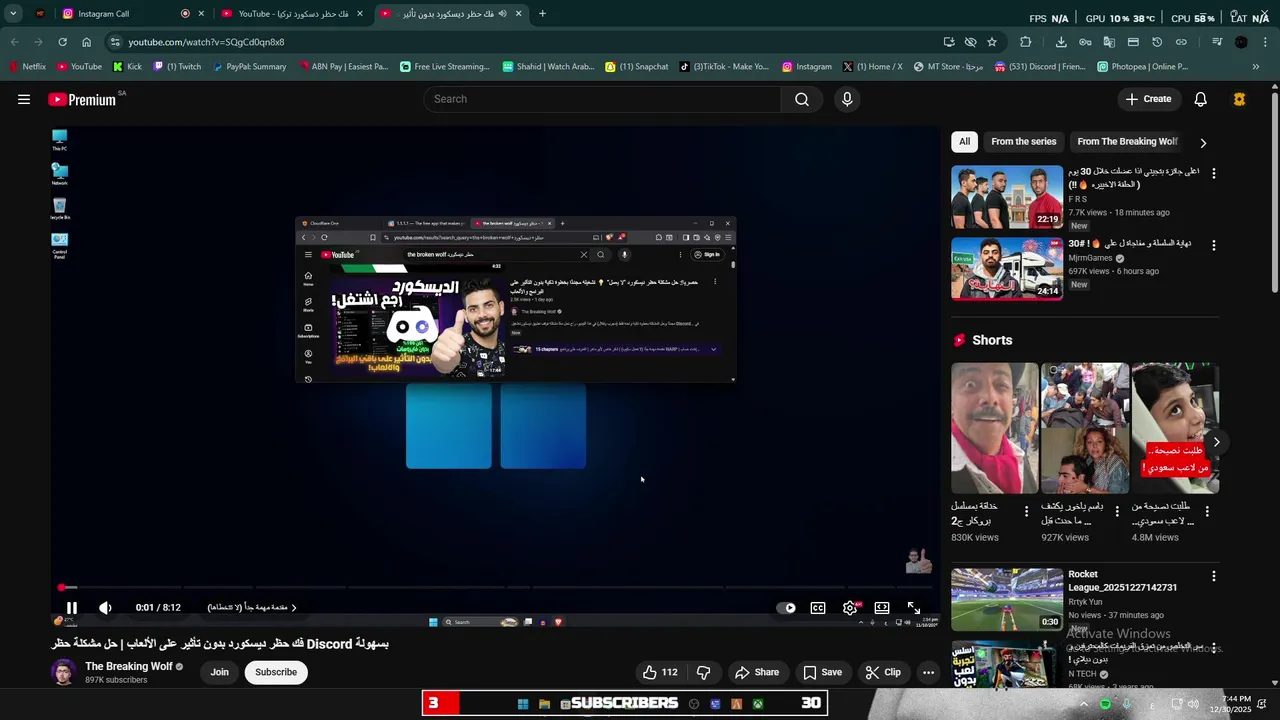Click the magnifier search button
Viewport: 1280px width, 720px height.
click(x=802, y=99)
